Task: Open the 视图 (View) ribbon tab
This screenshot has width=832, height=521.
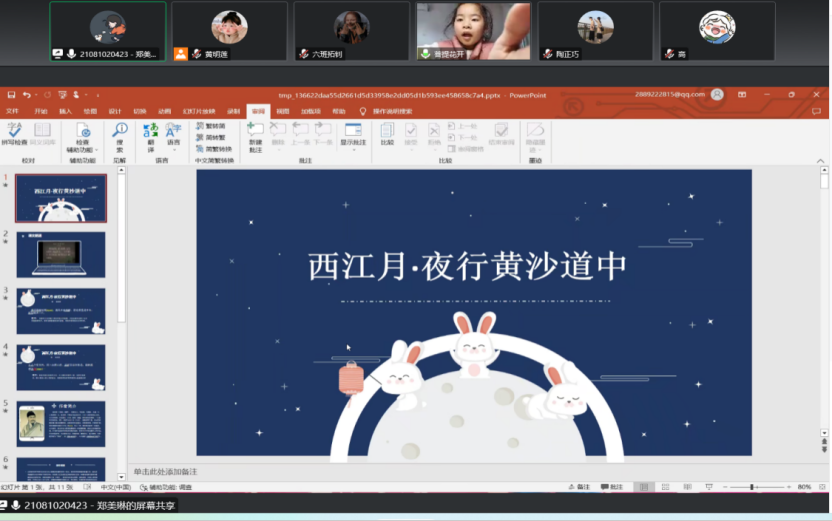Action: coord(283,111)
